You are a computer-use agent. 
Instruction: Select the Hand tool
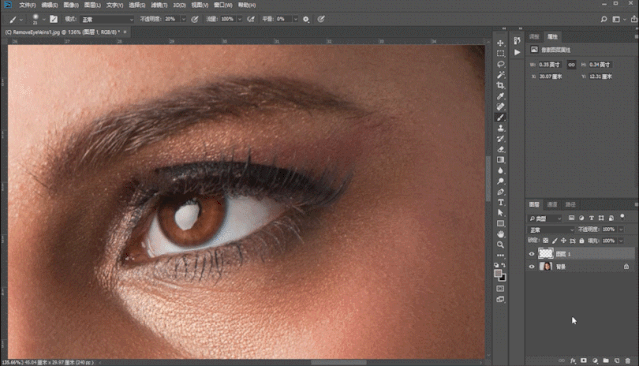[500, 234]
